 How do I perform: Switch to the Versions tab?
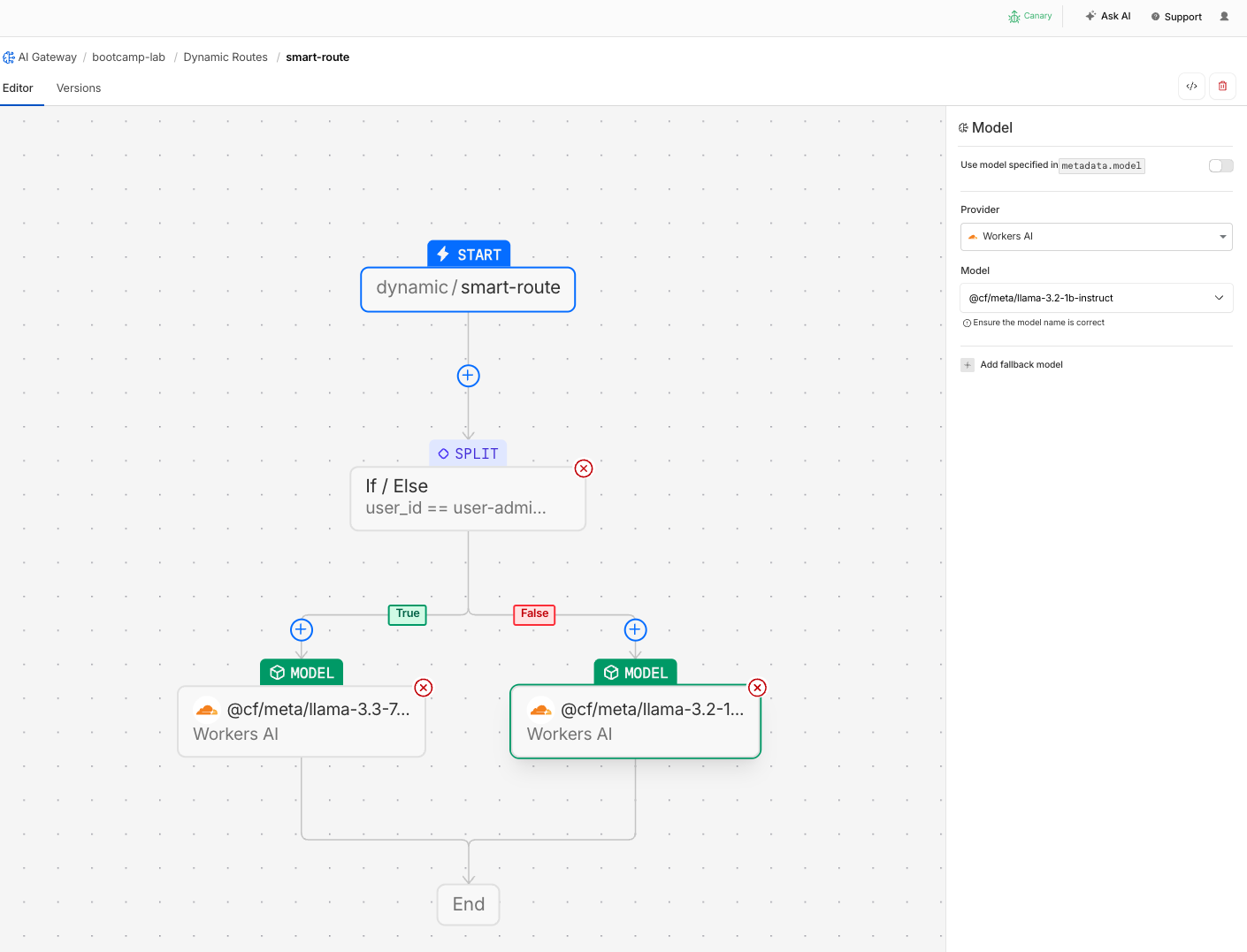(79, 88)
